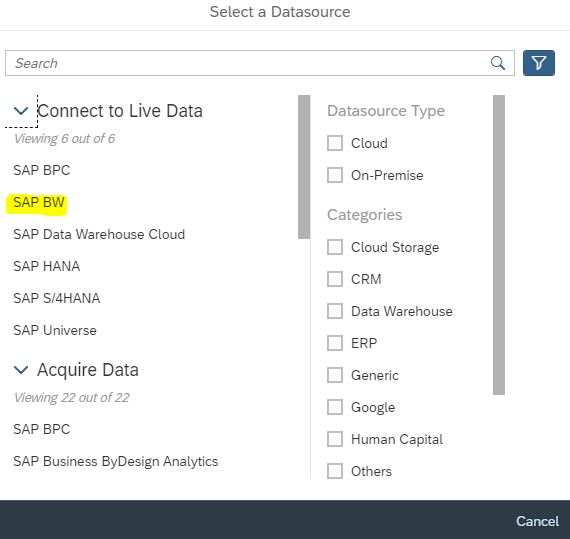The image size is (570, 539).
Task: Tick the ERP checkbox
Action: pos(334,343)
